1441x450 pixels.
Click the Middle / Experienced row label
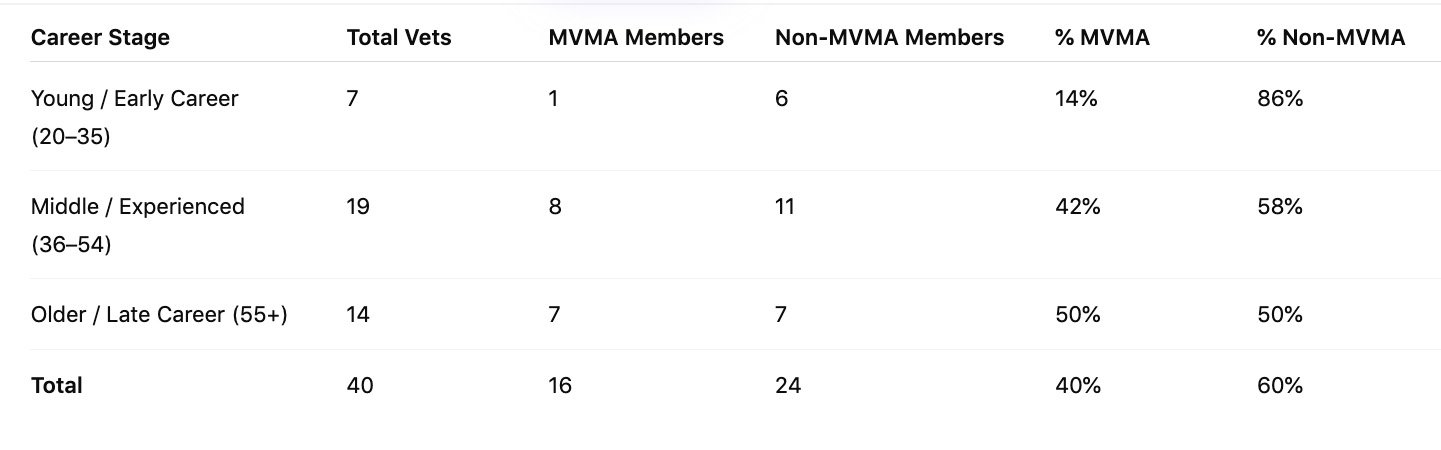pos(138,207)
